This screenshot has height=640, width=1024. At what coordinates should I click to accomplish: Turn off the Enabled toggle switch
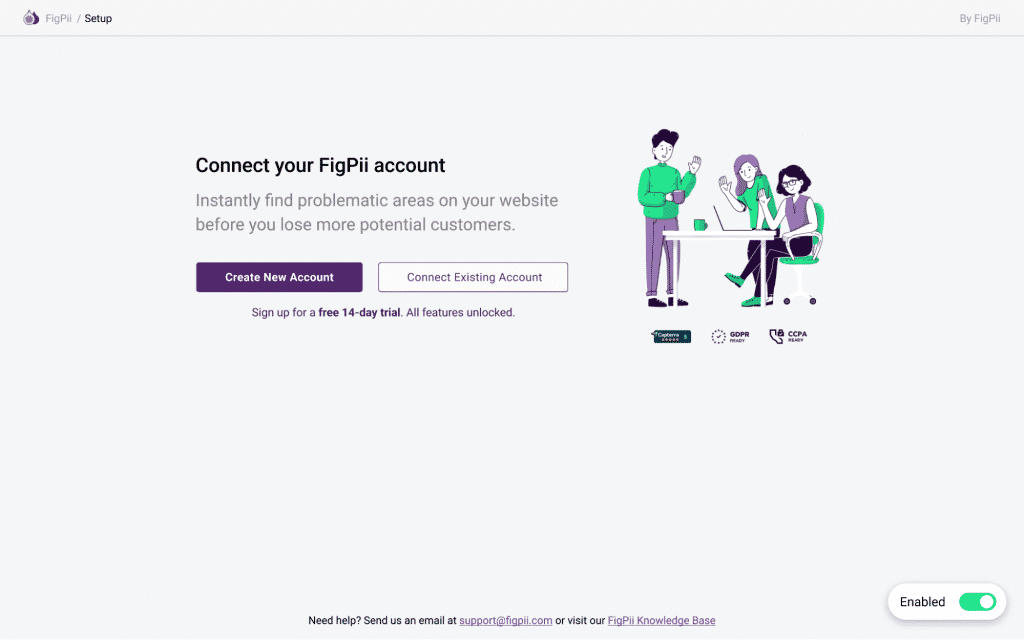coord(977,602)
